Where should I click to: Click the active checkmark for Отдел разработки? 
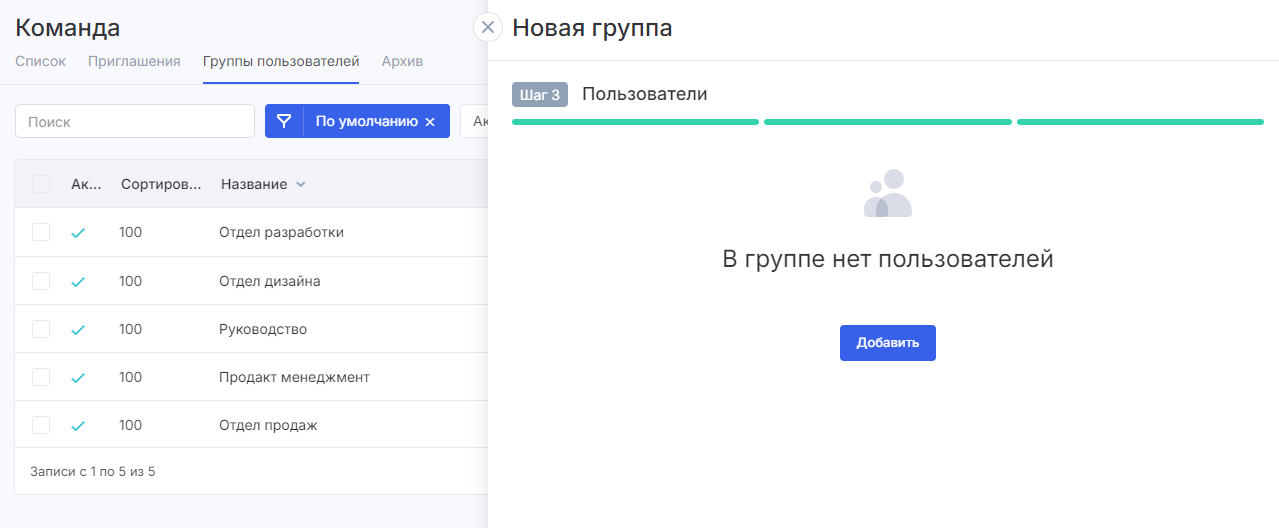pyautogui.click(x=78, y=233)
